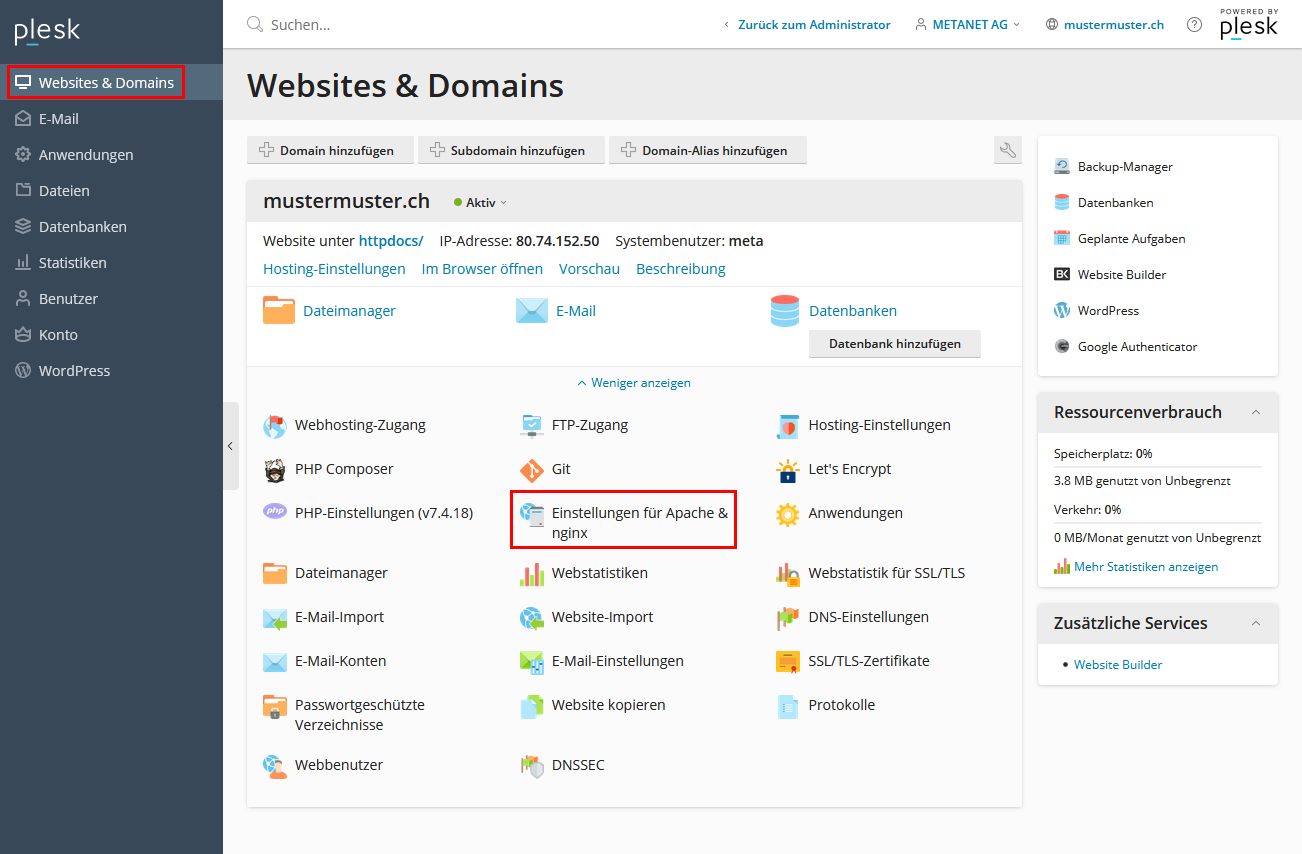Viewport: 1302px width, 854px height.
Task: Open the Aktiv status dropdown
Action: 481,202
